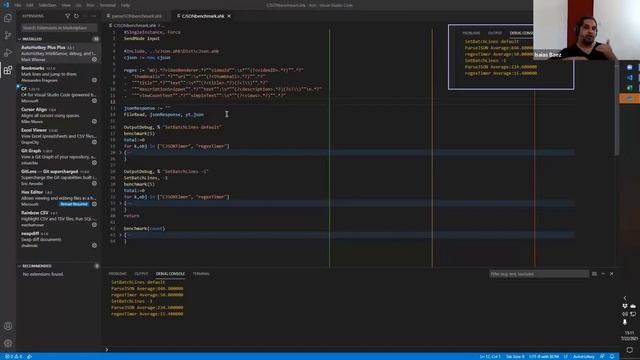The width and height of the screenshot is (640, 360).
Task: Collapse the bottom panel with chevron icon
Action: (x=603, y=274)
